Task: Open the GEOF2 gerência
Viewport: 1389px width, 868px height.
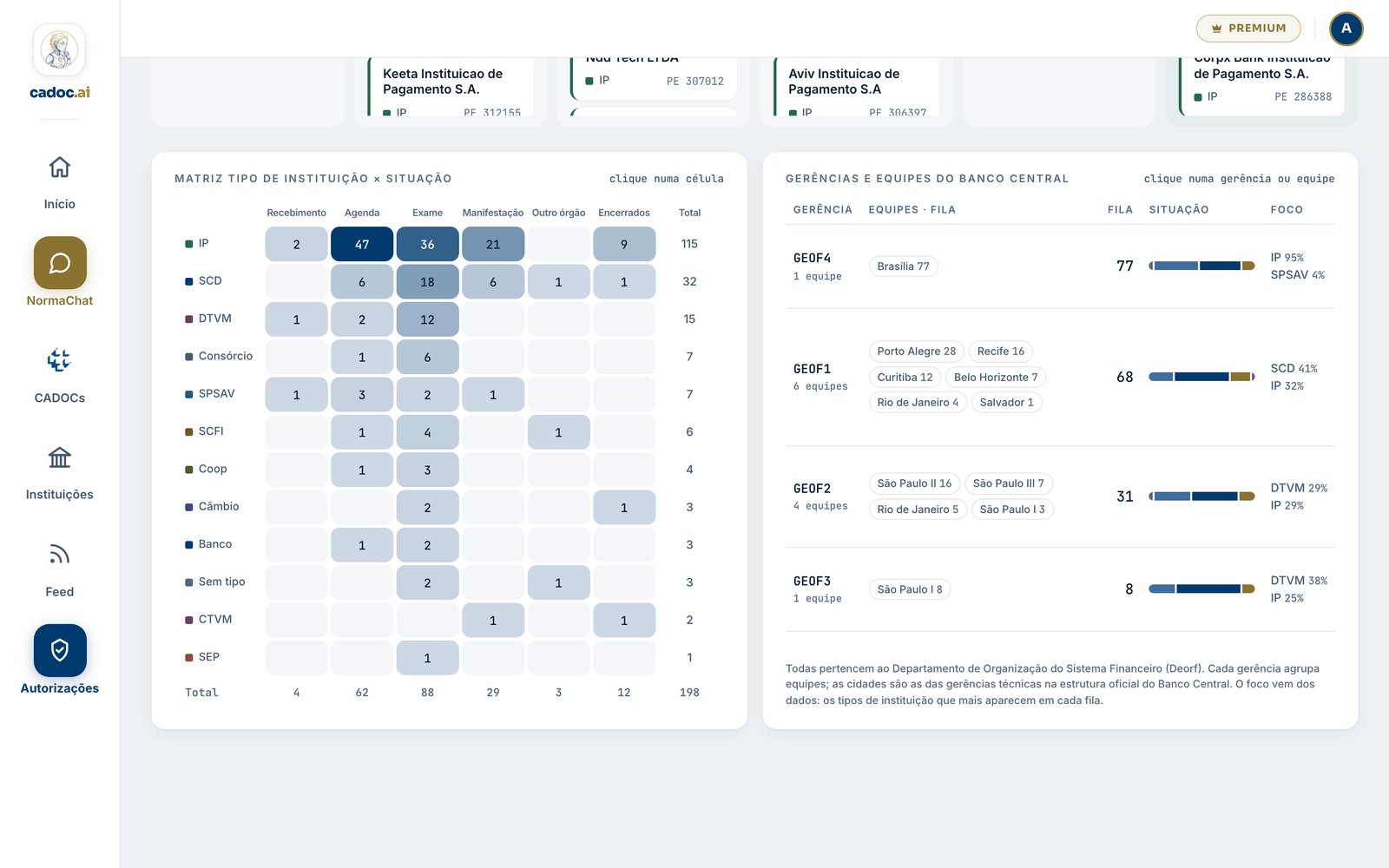Action: pos(812,489)
